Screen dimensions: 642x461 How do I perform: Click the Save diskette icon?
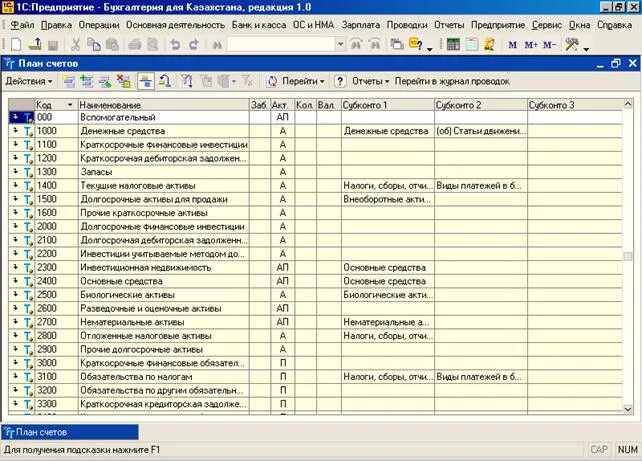pos(53,44)
